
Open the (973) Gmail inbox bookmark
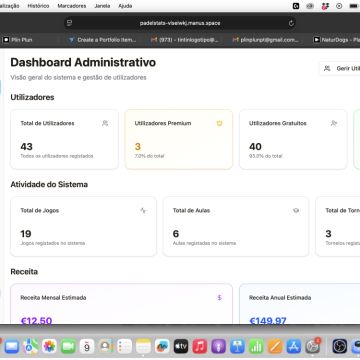[185, 40]
